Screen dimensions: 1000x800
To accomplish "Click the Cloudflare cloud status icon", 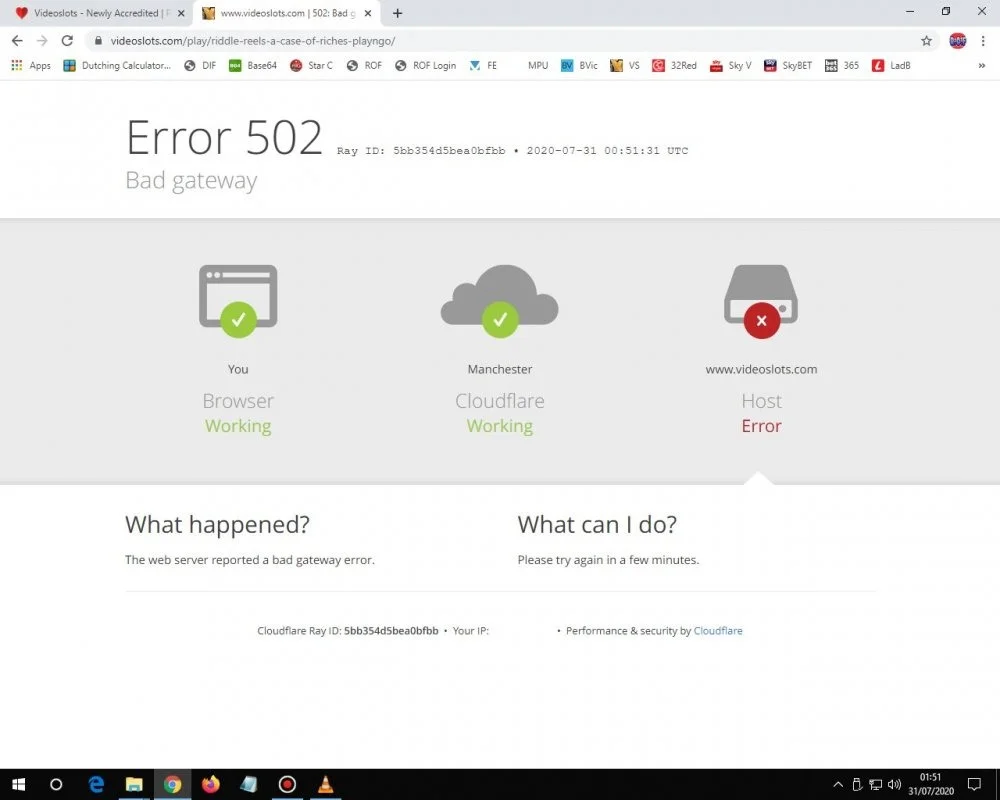I will [499, 300].
